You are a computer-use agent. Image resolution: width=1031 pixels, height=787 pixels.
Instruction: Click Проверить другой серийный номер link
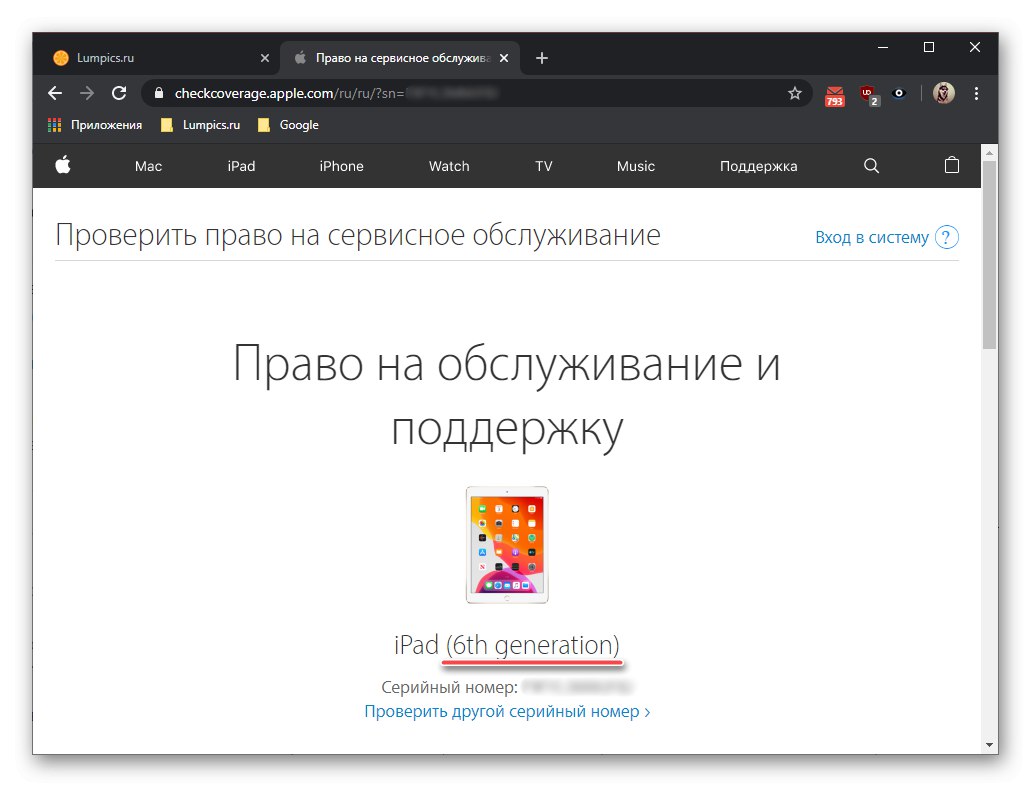(508, 711)
